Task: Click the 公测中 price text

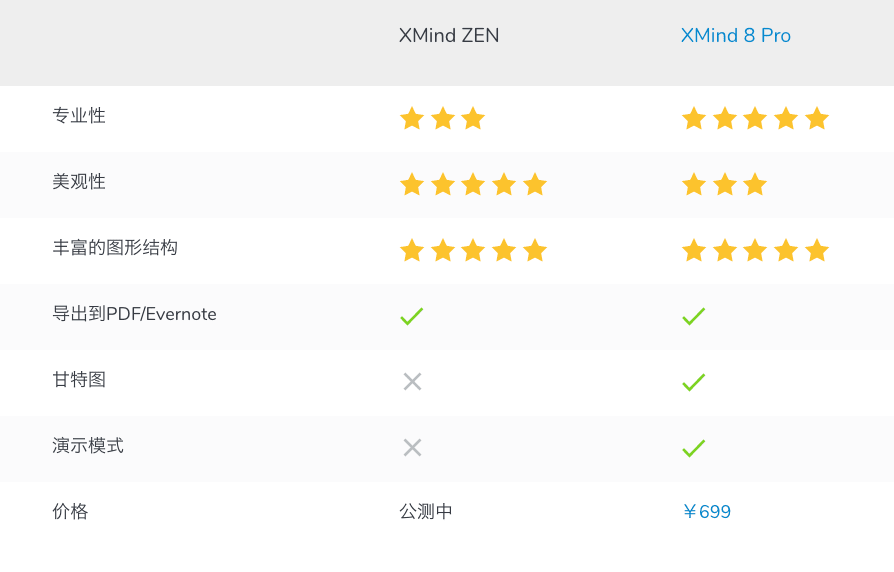Action: (x=426, y=512)
